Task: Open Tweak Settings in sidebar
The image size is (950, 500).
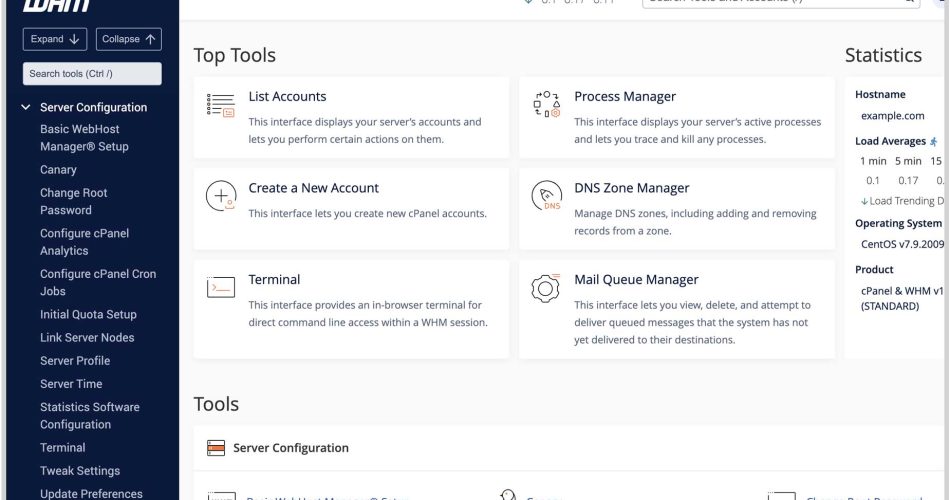Action: click(x=80, y=470)
